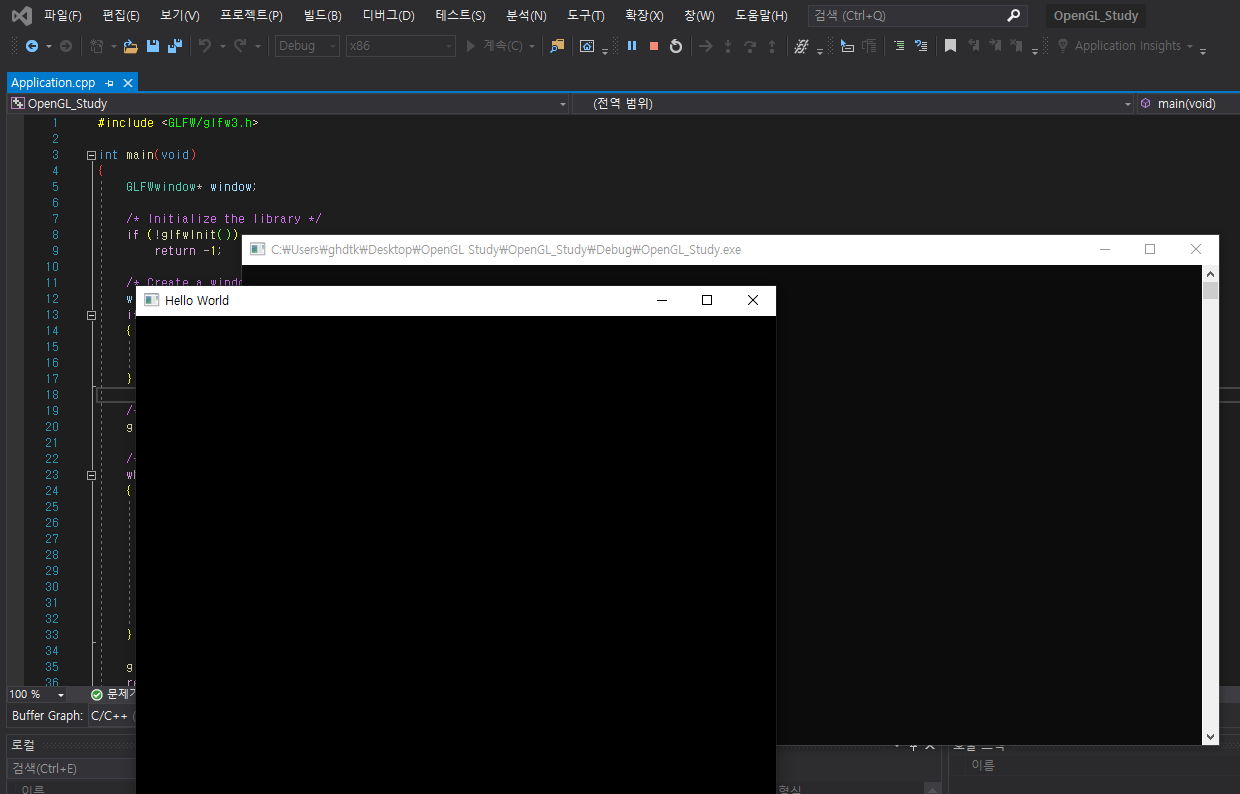The image size is (1240, 794).
Task: Open the Application Insights dropdown arrow
Action: pyautogui.click(x=1189, y=46)
